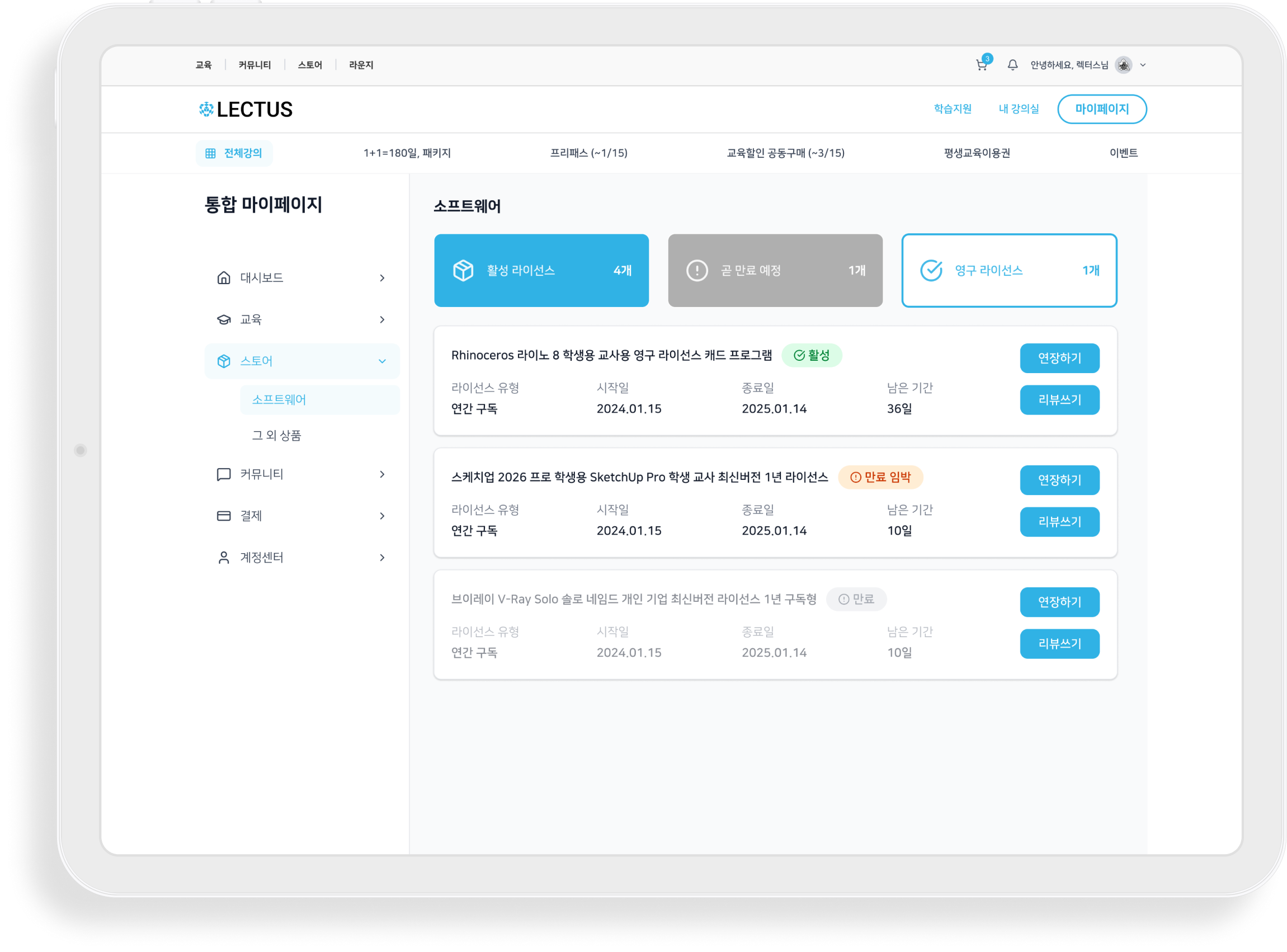Screen dimensions: 1287x952
Task: Select the 곧 만료 예정 filter card
Action: (775, 270)
